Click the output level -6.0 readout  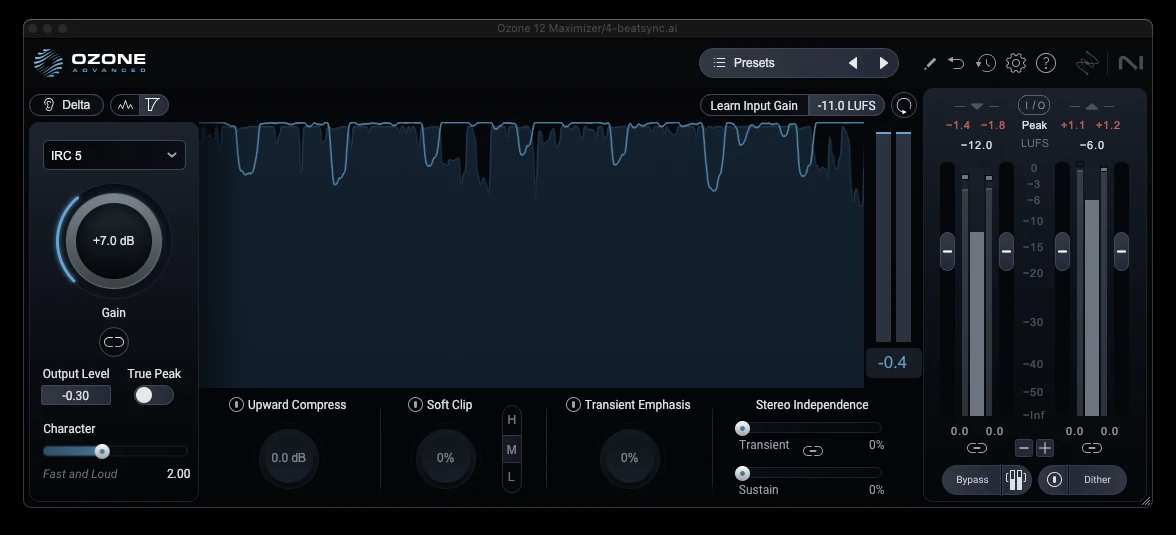pyautogui.click(x=1092, y=145)
